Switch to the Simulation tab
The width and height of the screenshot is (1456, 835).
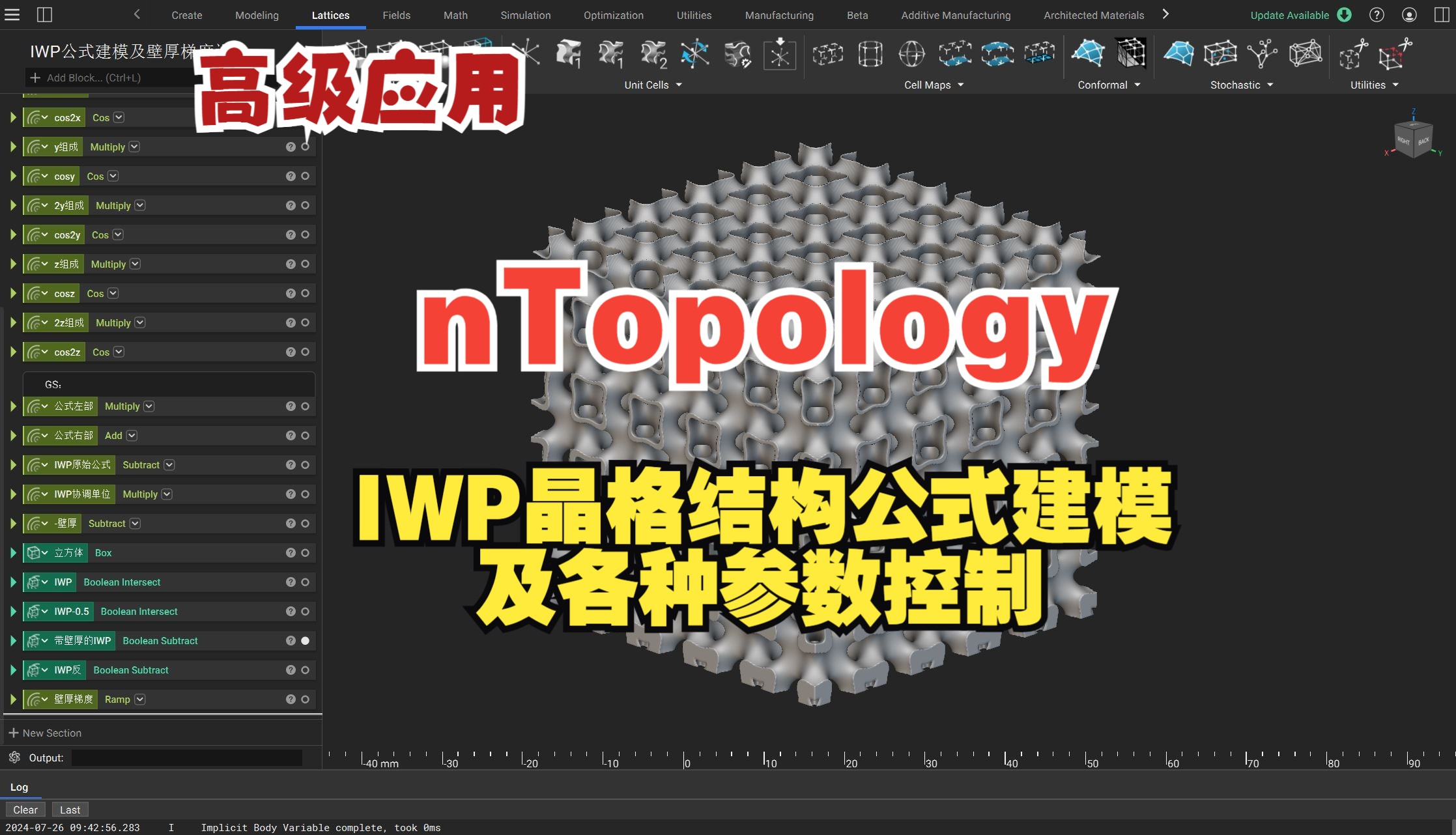pyautogui.click(x=525, y=15)
